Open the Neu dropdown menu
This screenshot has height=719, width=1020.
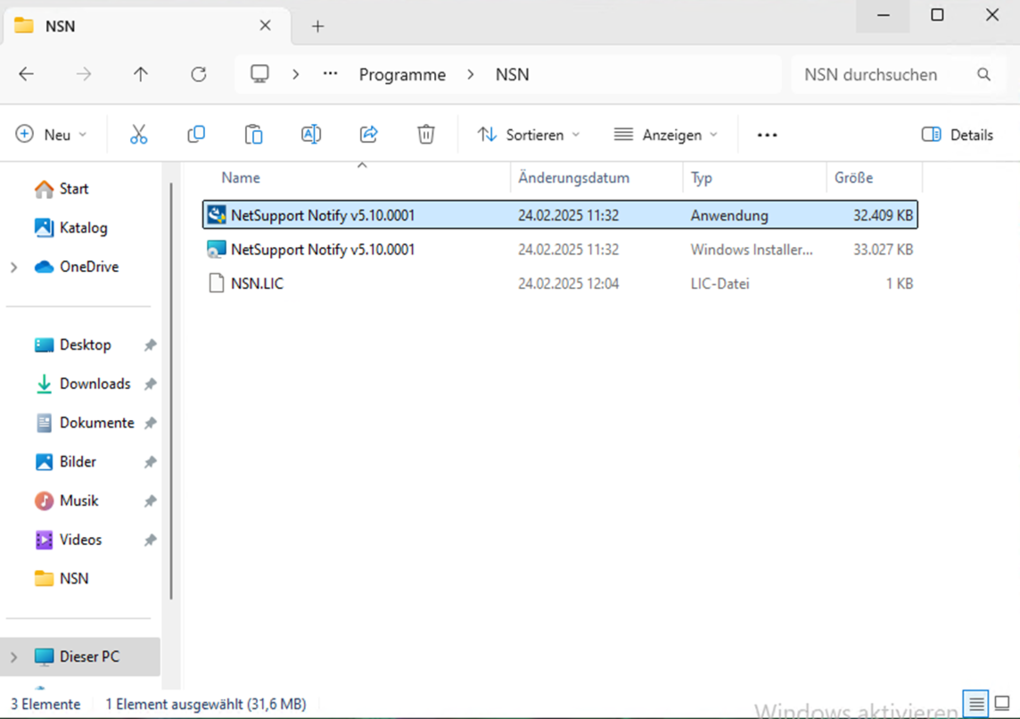coord(52,134)
